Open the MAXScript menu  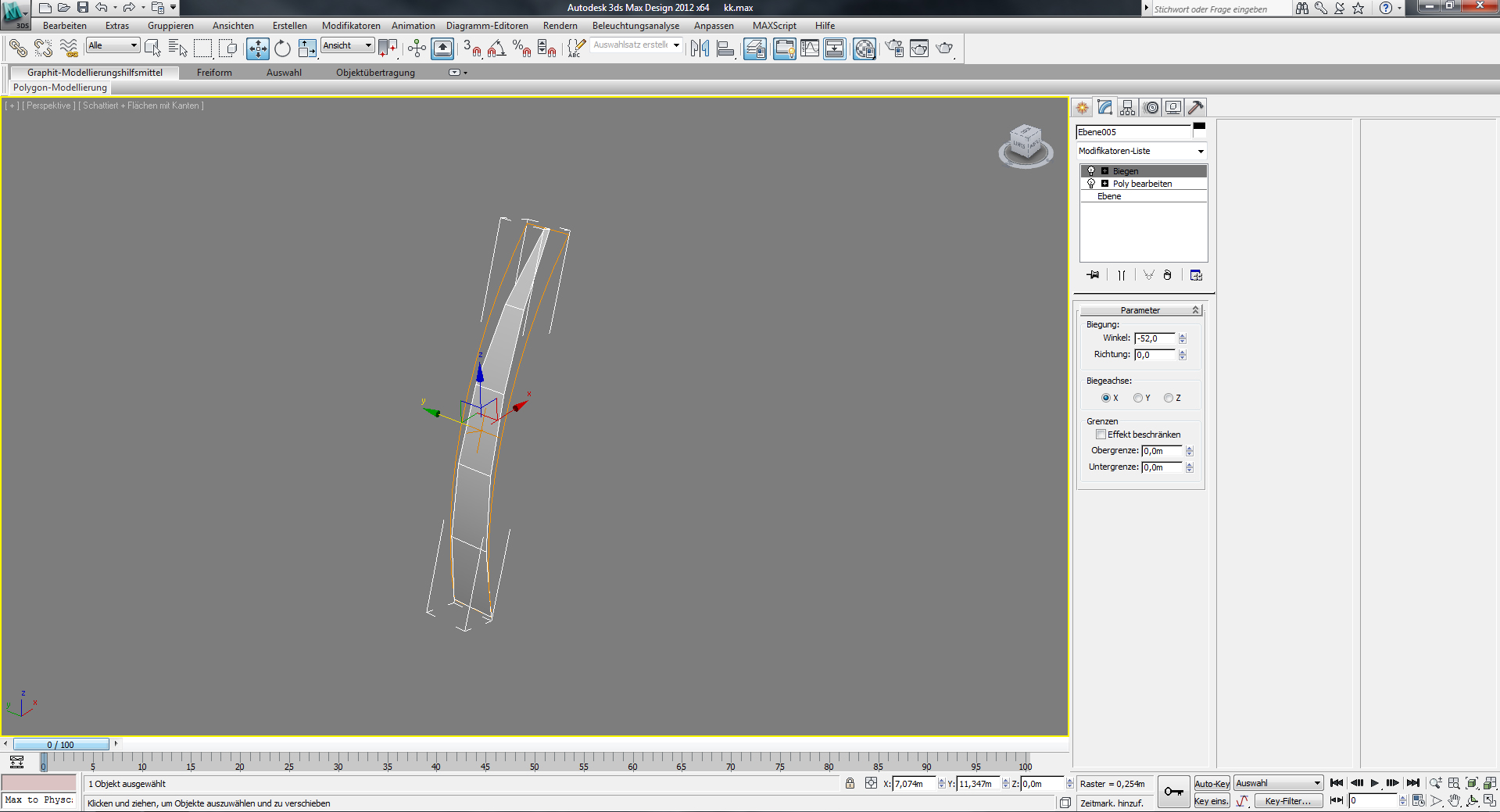point(775,26)
